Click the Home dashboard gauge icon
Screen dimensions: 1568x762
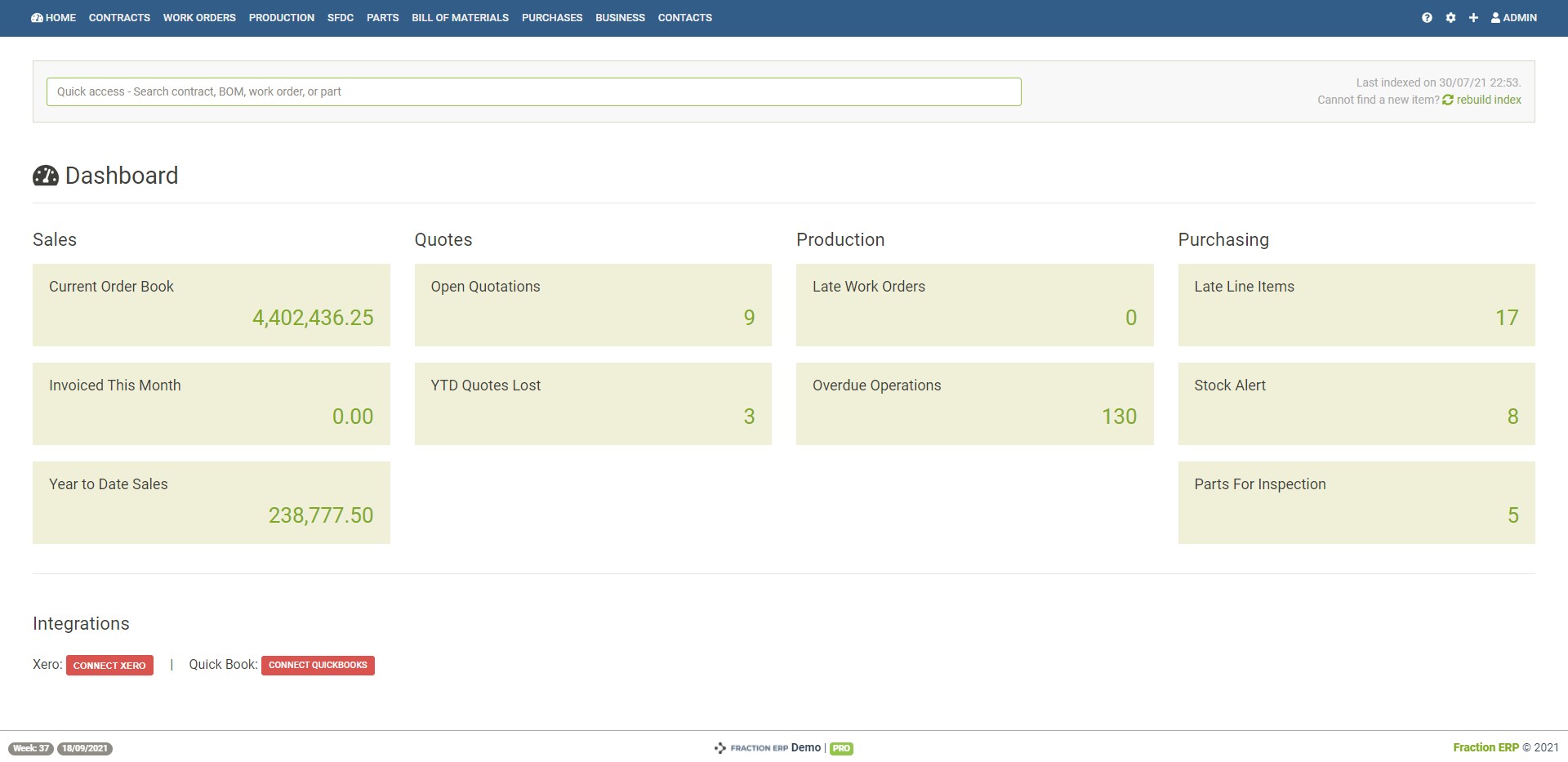tap(37, 18)
